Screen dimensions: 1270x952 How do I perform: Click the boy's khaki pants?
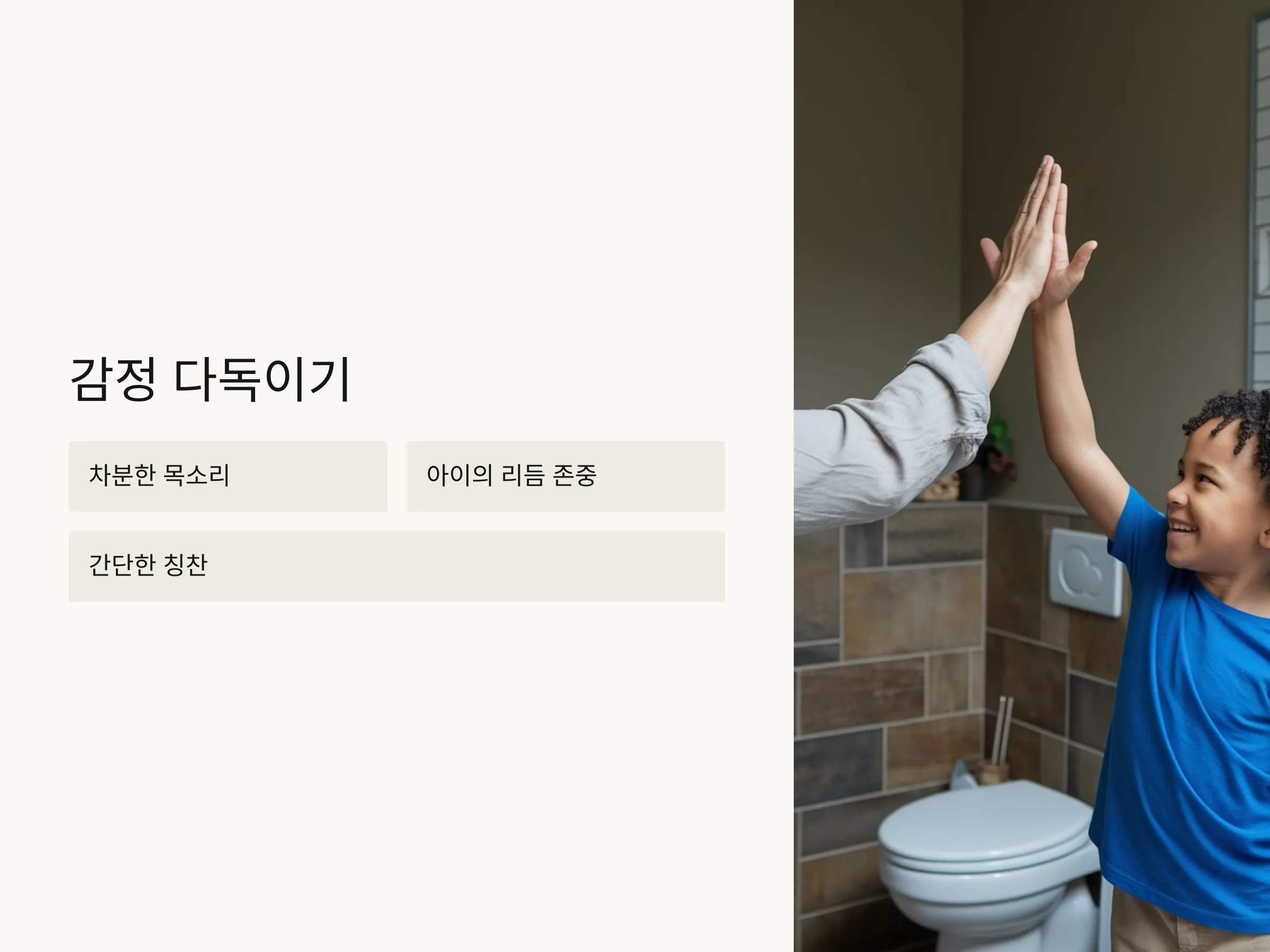coord(1189,921)
